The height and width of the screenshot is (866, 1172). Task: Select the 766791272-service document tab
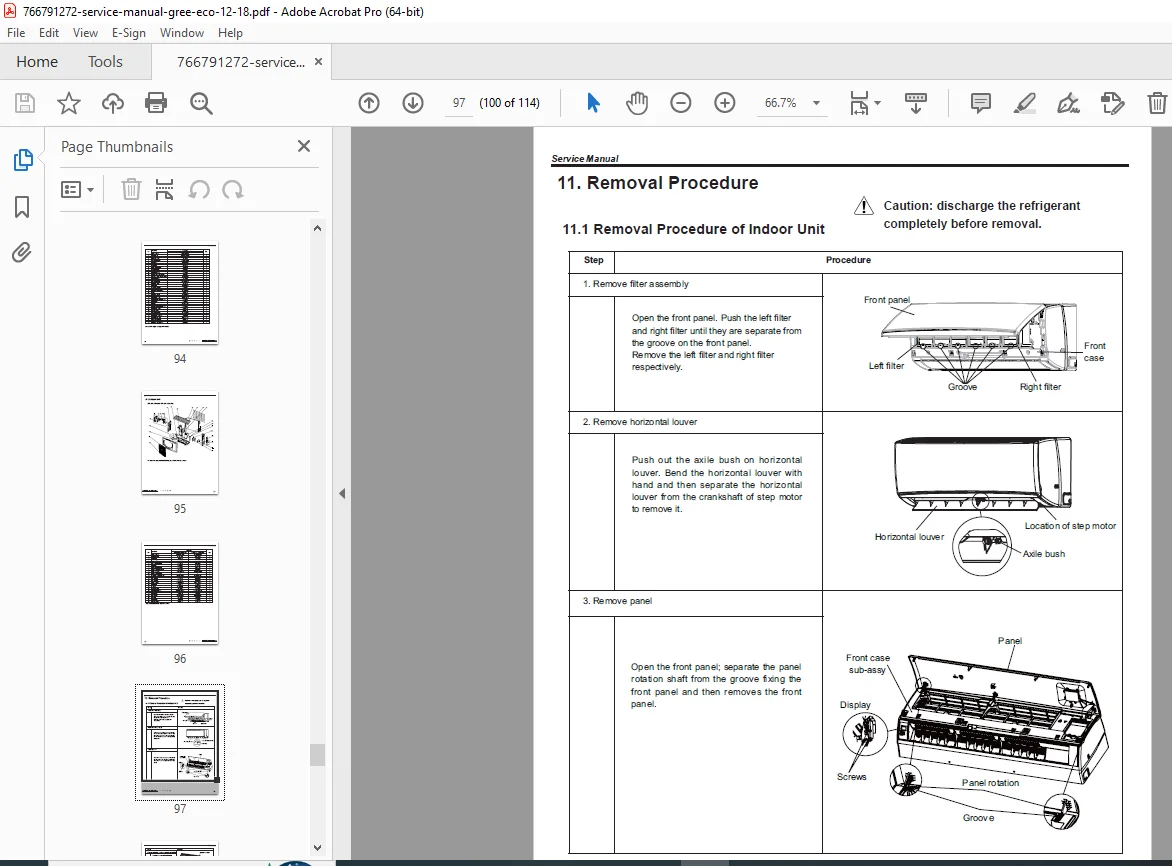pyautogui.click(x=241, y=62)
